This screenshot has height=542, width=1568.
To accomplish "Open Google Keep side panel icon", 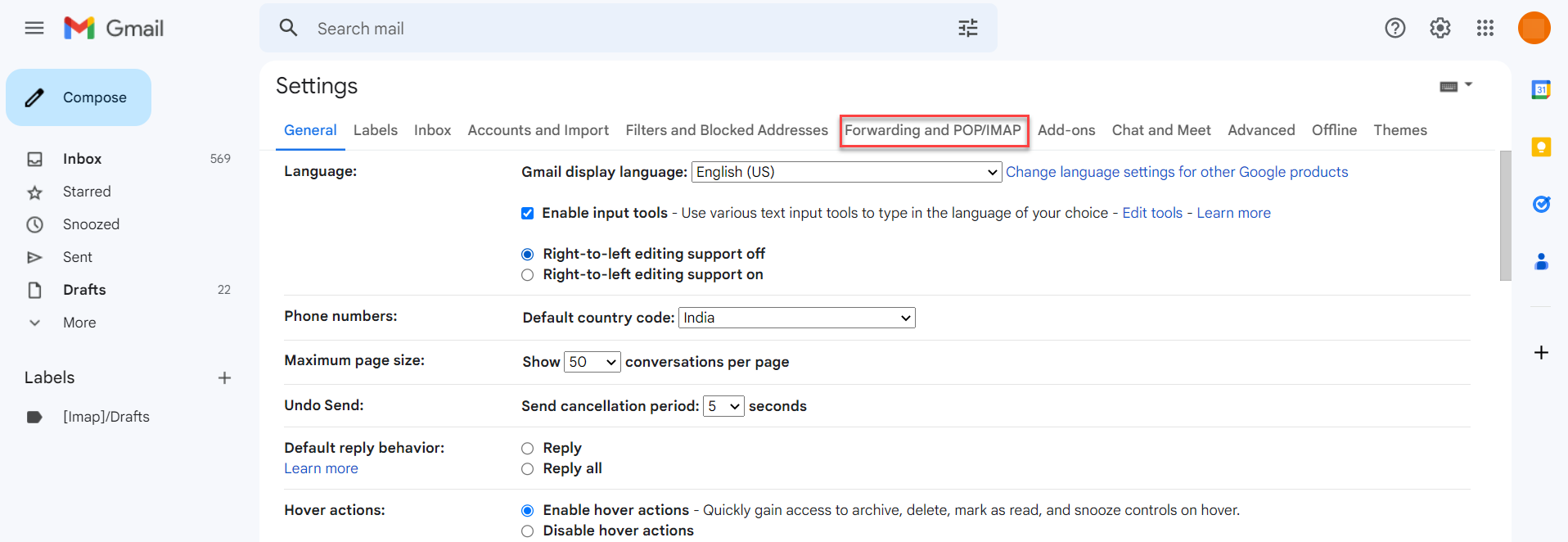I will (1541, 147).
